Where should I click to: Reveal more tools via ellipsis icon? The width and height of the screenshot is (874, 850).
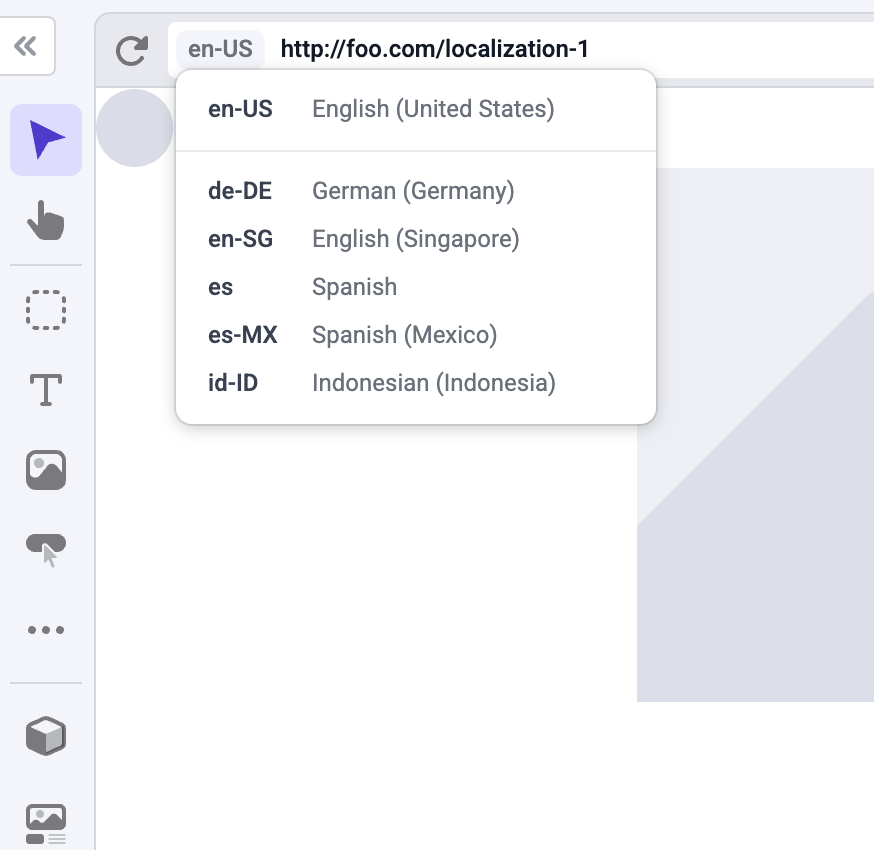coord(45,629)
